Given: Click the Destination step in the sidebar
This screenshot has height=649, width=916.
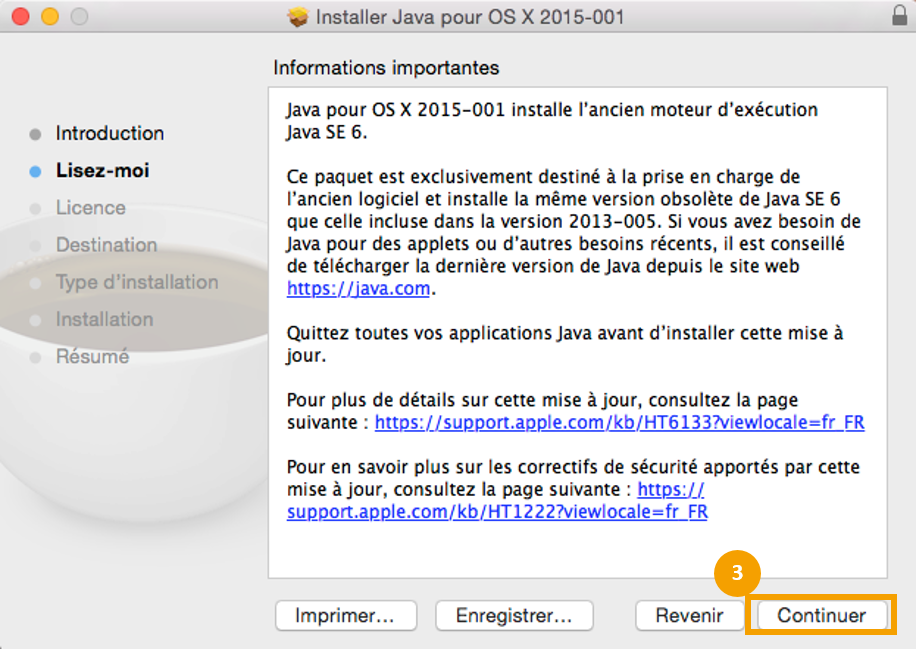Looking at the screenshot, I should pyautogui.click(x=106, y=245).
